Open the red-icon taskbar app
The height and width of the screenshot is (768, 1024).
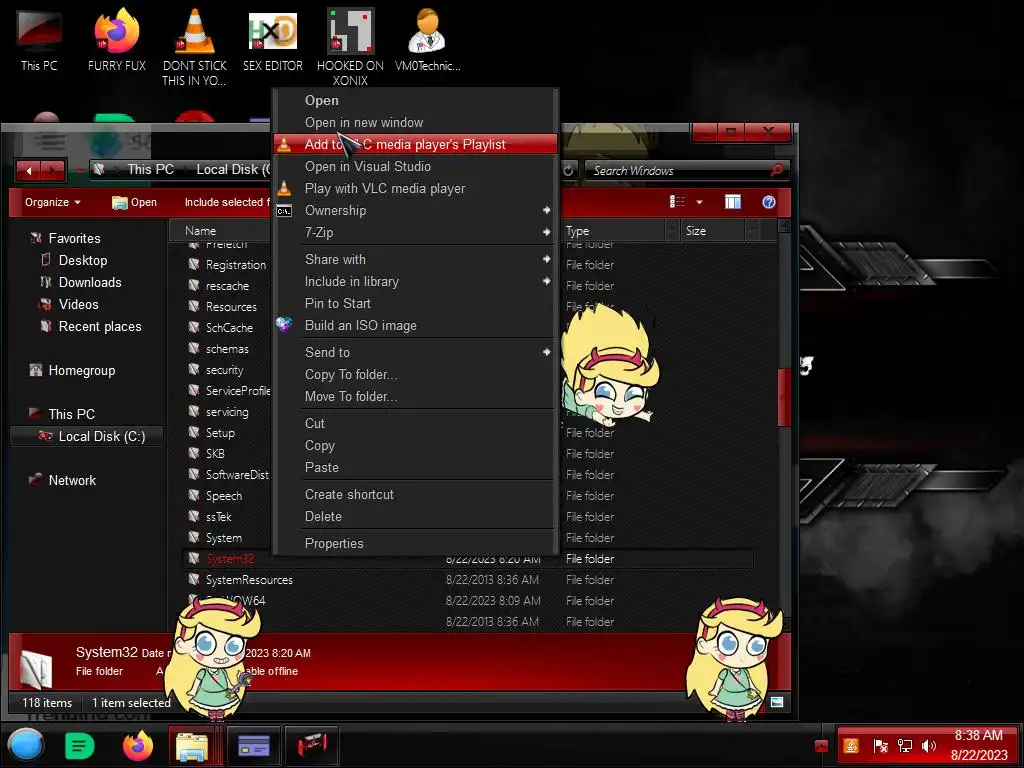coord(312,745)
